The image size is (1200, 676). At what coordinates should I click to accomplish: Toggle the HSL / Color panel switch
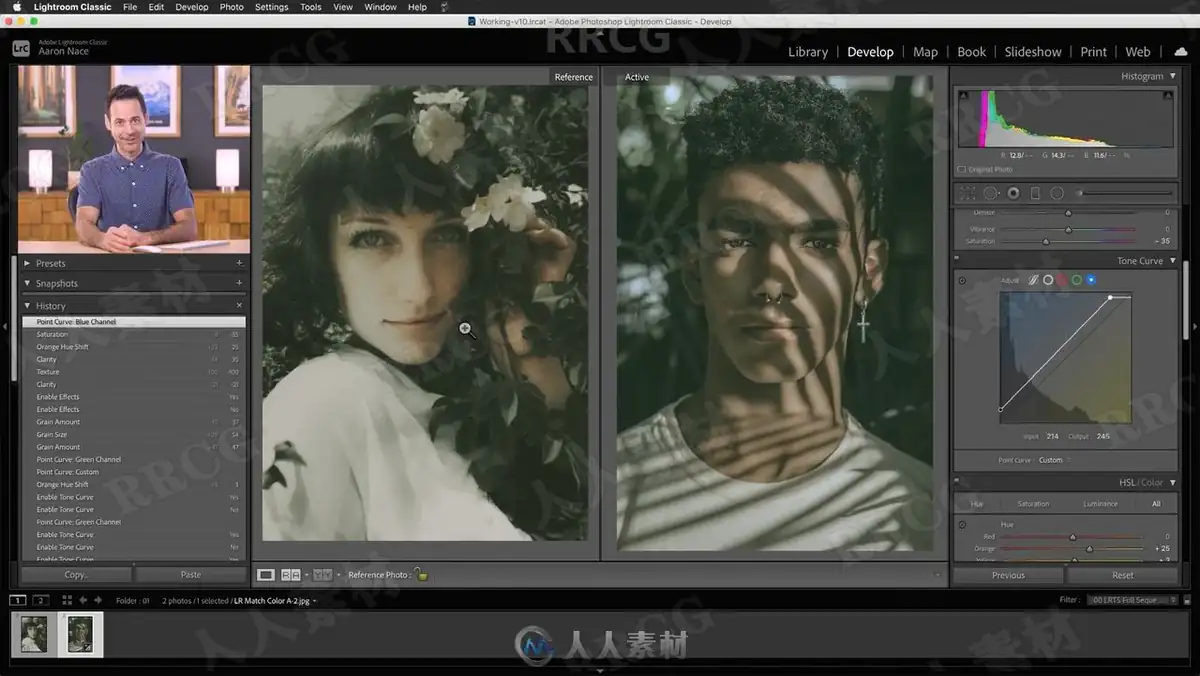click(956, 480)
